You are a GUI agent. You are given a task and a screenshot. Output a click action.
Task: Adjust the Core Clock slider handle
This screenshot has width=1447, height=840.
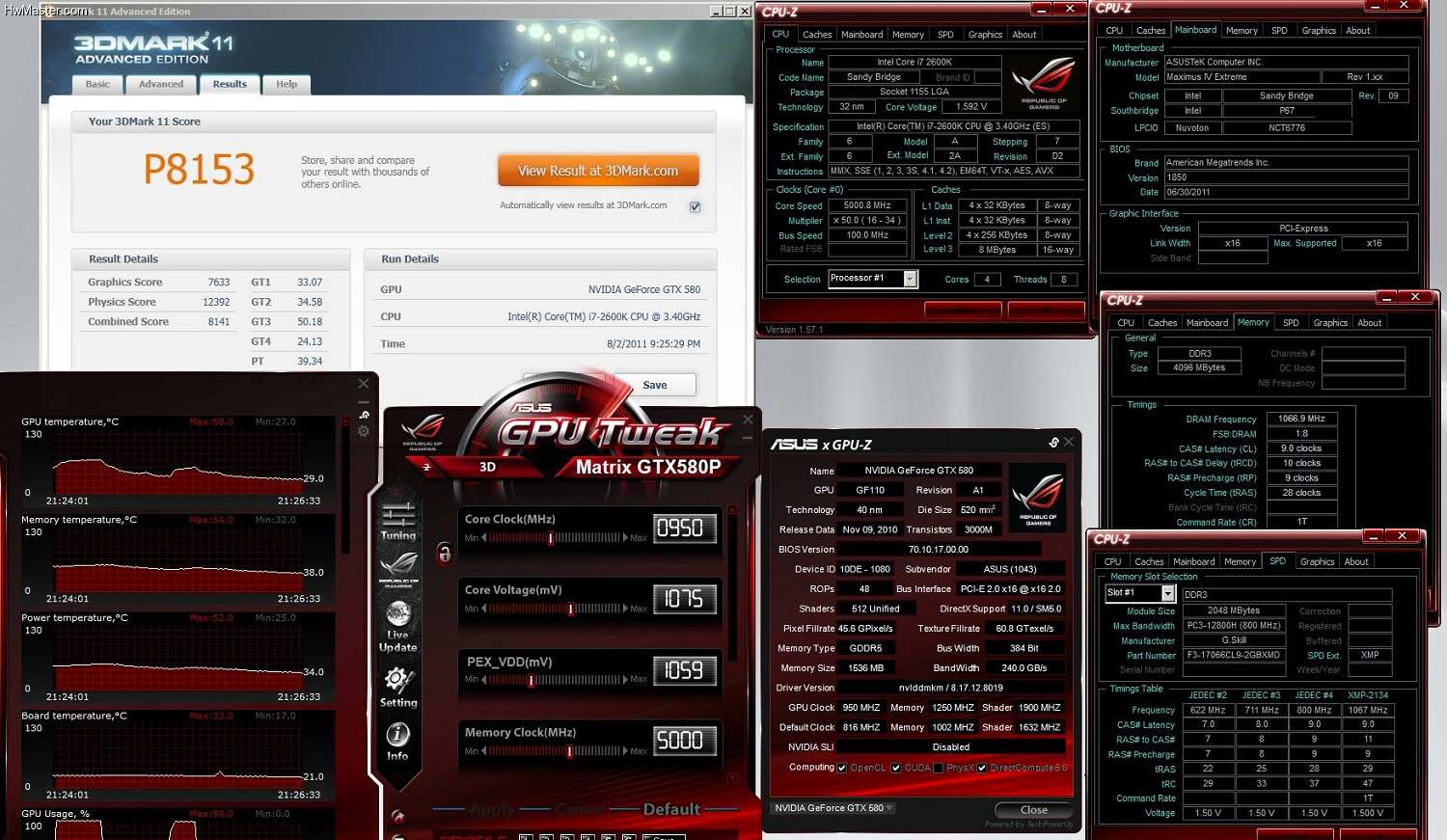(551, 538)
